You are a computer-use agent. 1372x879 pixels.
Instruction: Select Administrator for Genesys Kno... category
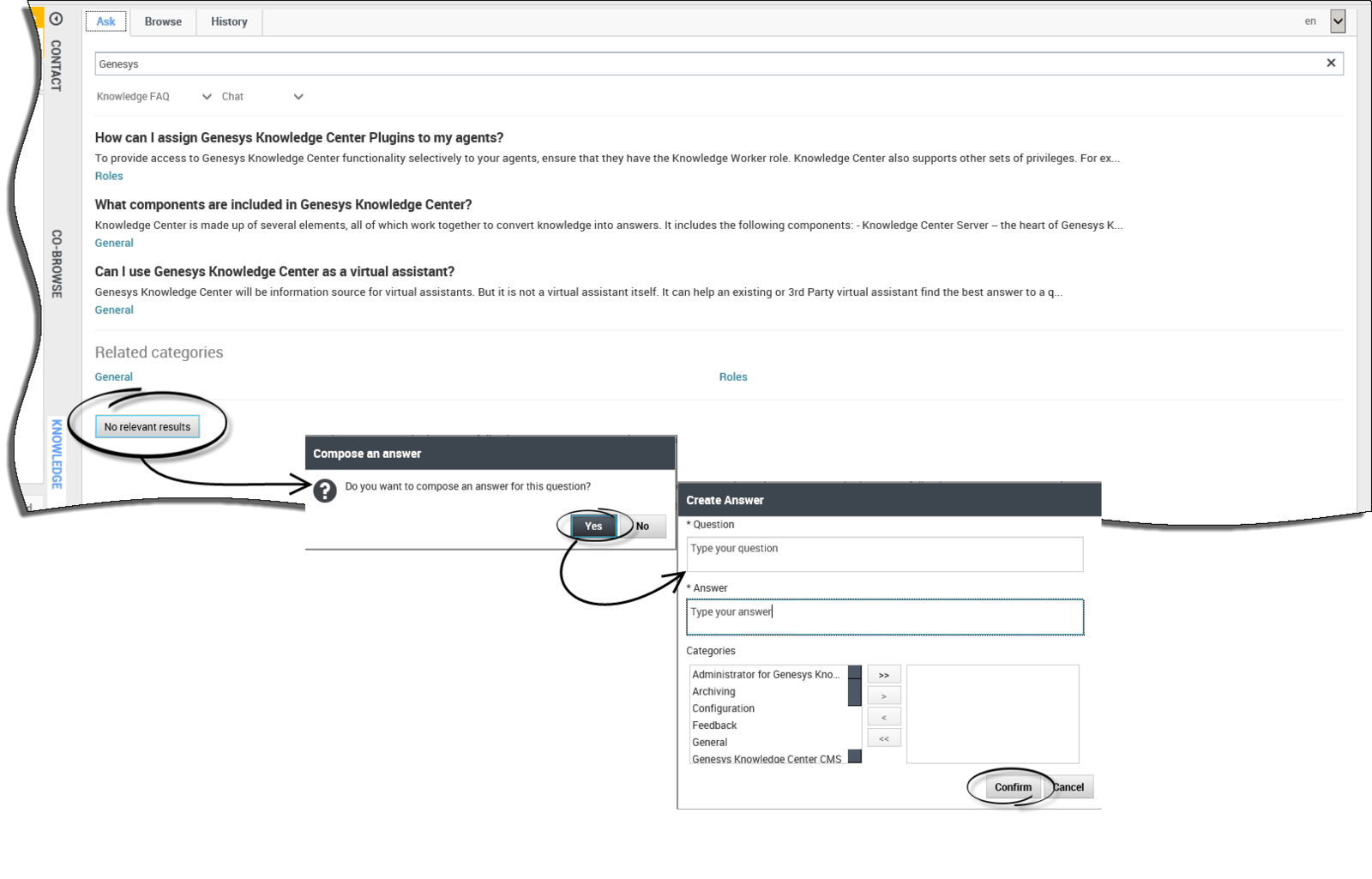(x=766, y=674)
